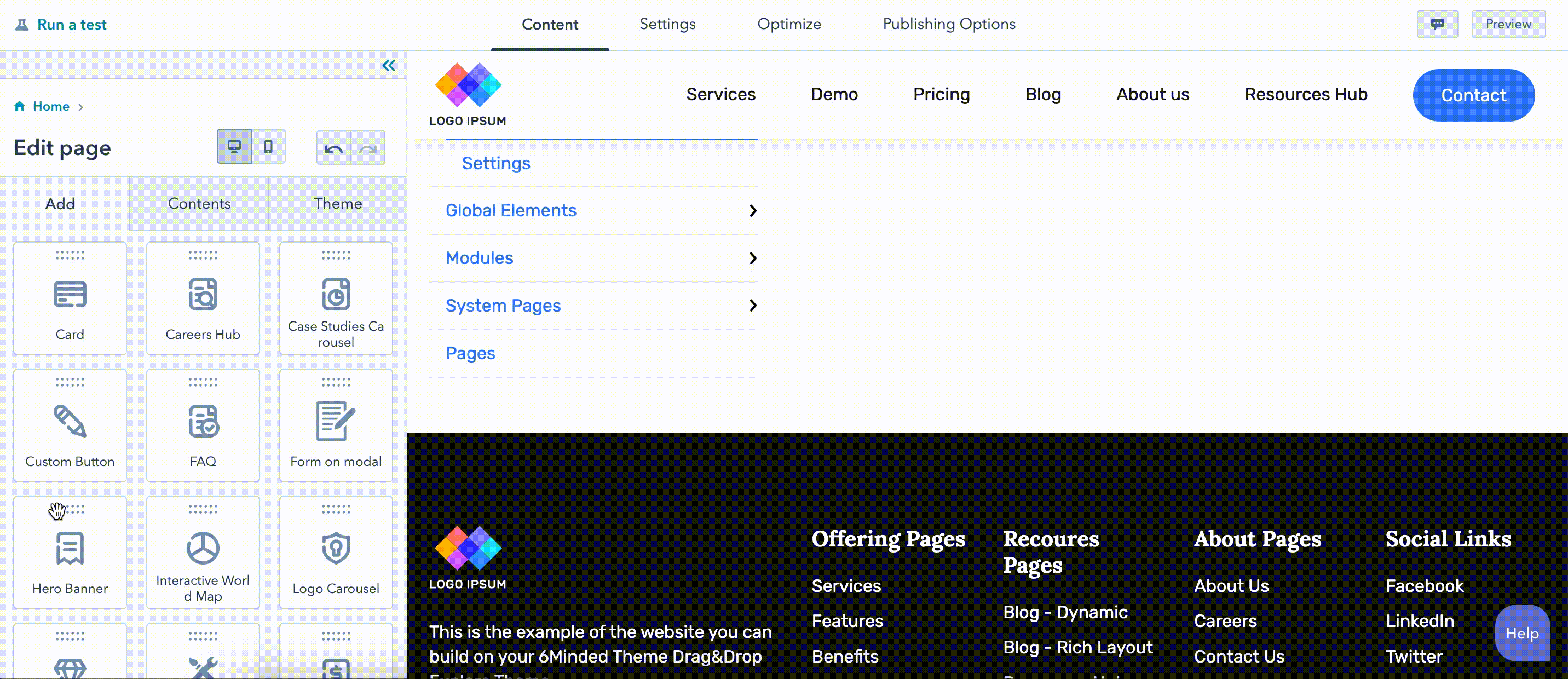
Task: Expand Global Elements chevron
Action: (x=753, y=211)
